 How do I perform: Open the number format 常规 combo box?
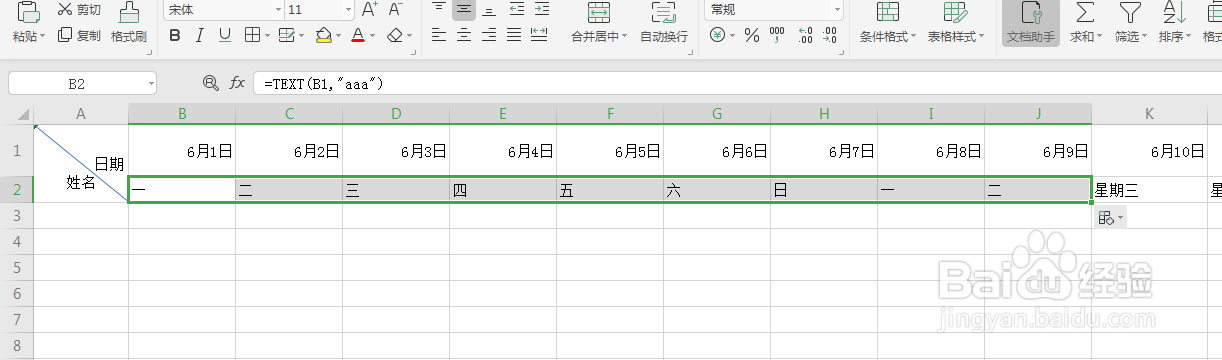tap(774, 10)
